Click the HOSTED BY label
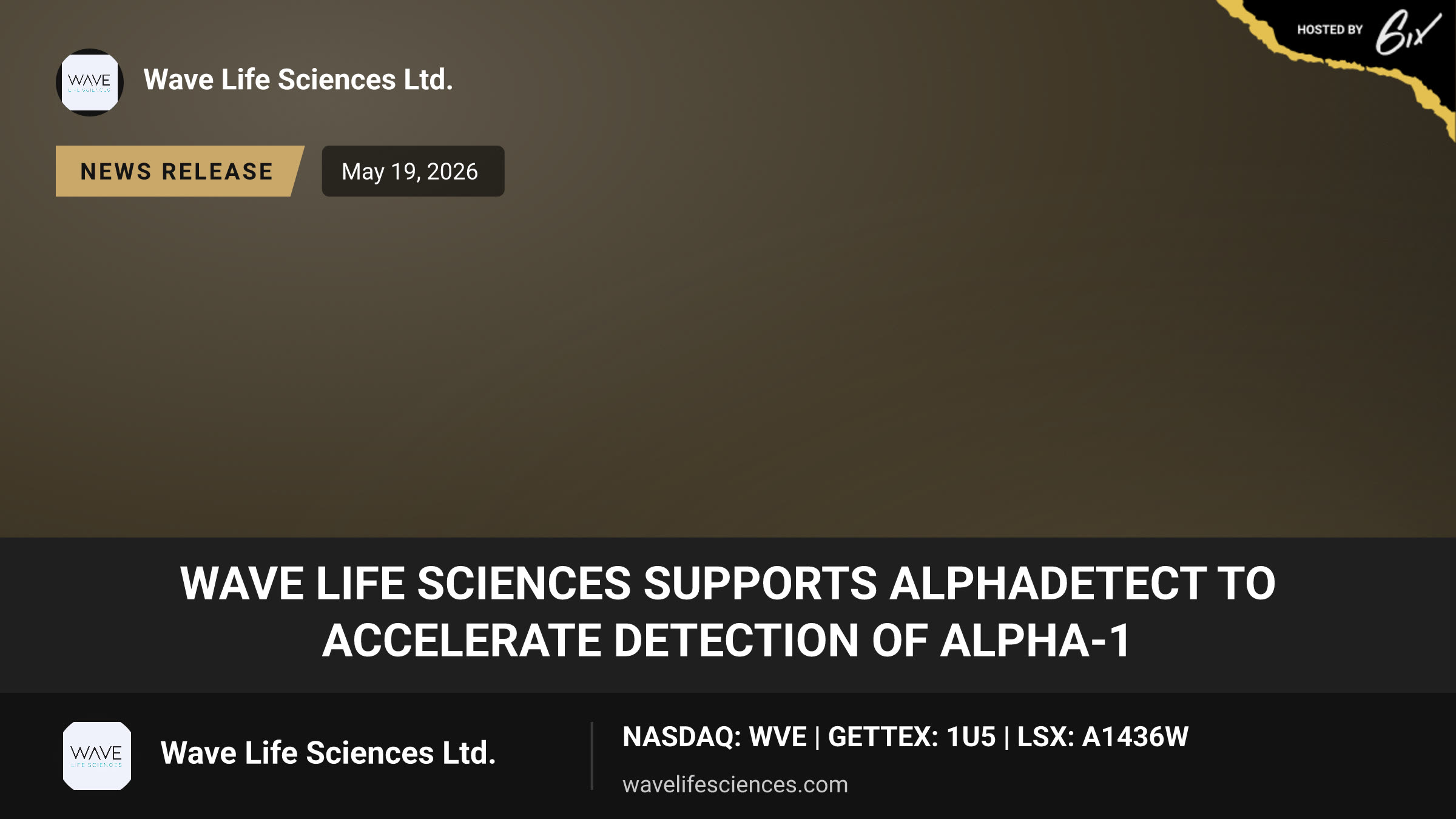This screenshot has width=1456, height=819. (x=1330, y=30)
